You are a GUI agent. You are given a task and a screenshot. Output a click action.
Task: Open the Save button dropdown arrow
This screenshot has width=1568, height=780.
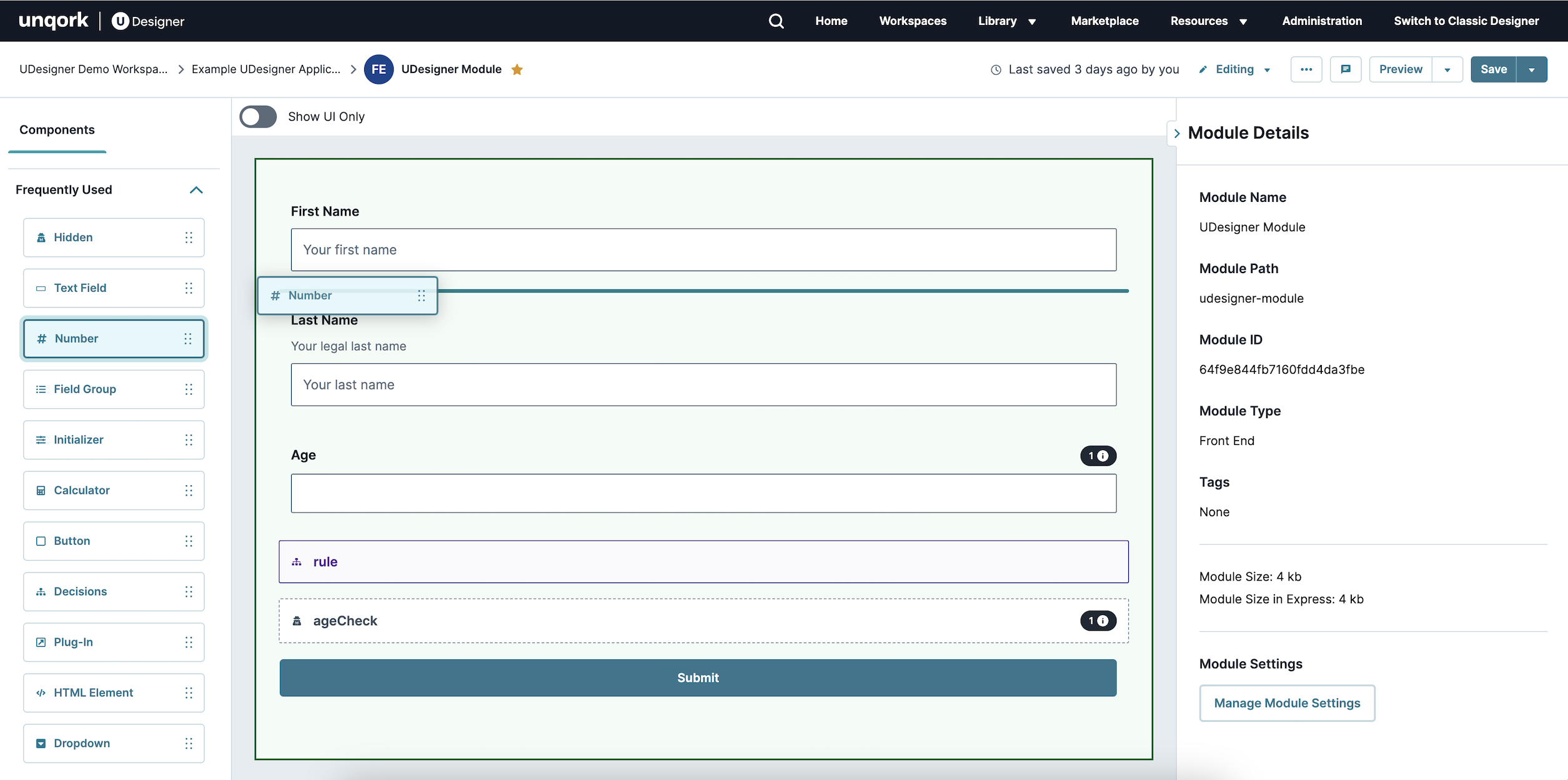[1532, 69]
